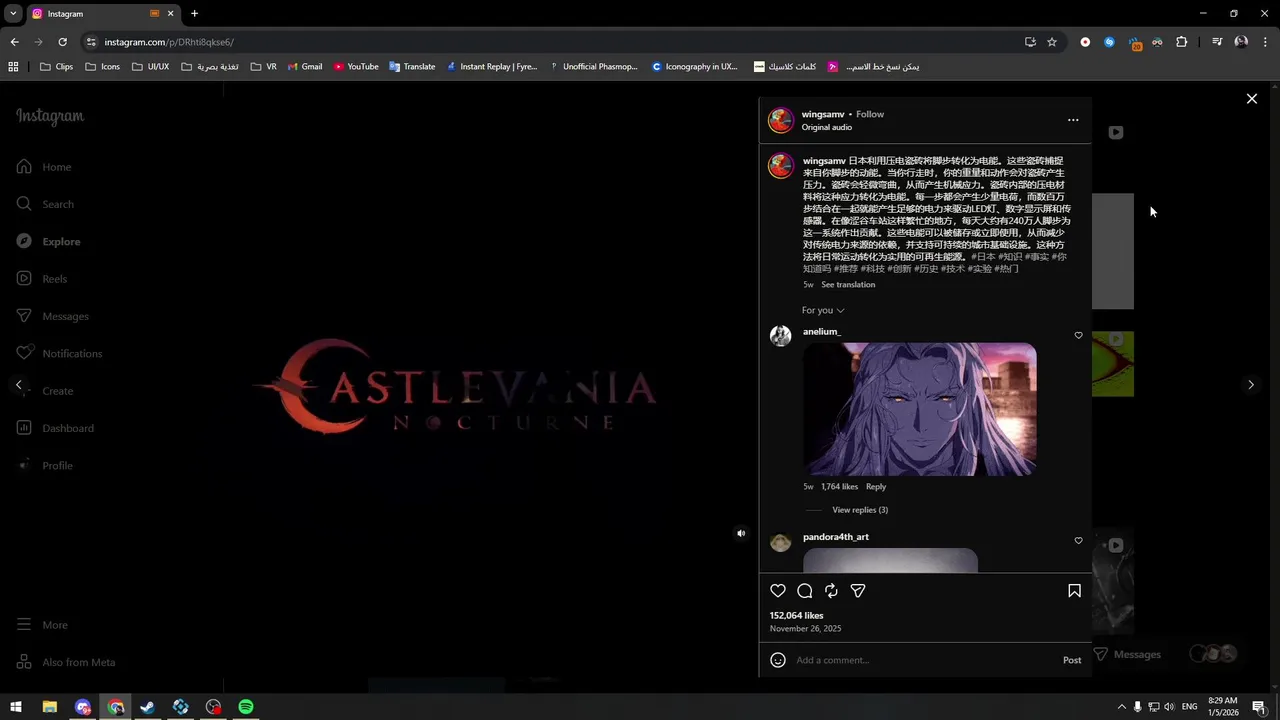View 1,764 likes on comment
1280x720 pixels.
coord(839,487)
